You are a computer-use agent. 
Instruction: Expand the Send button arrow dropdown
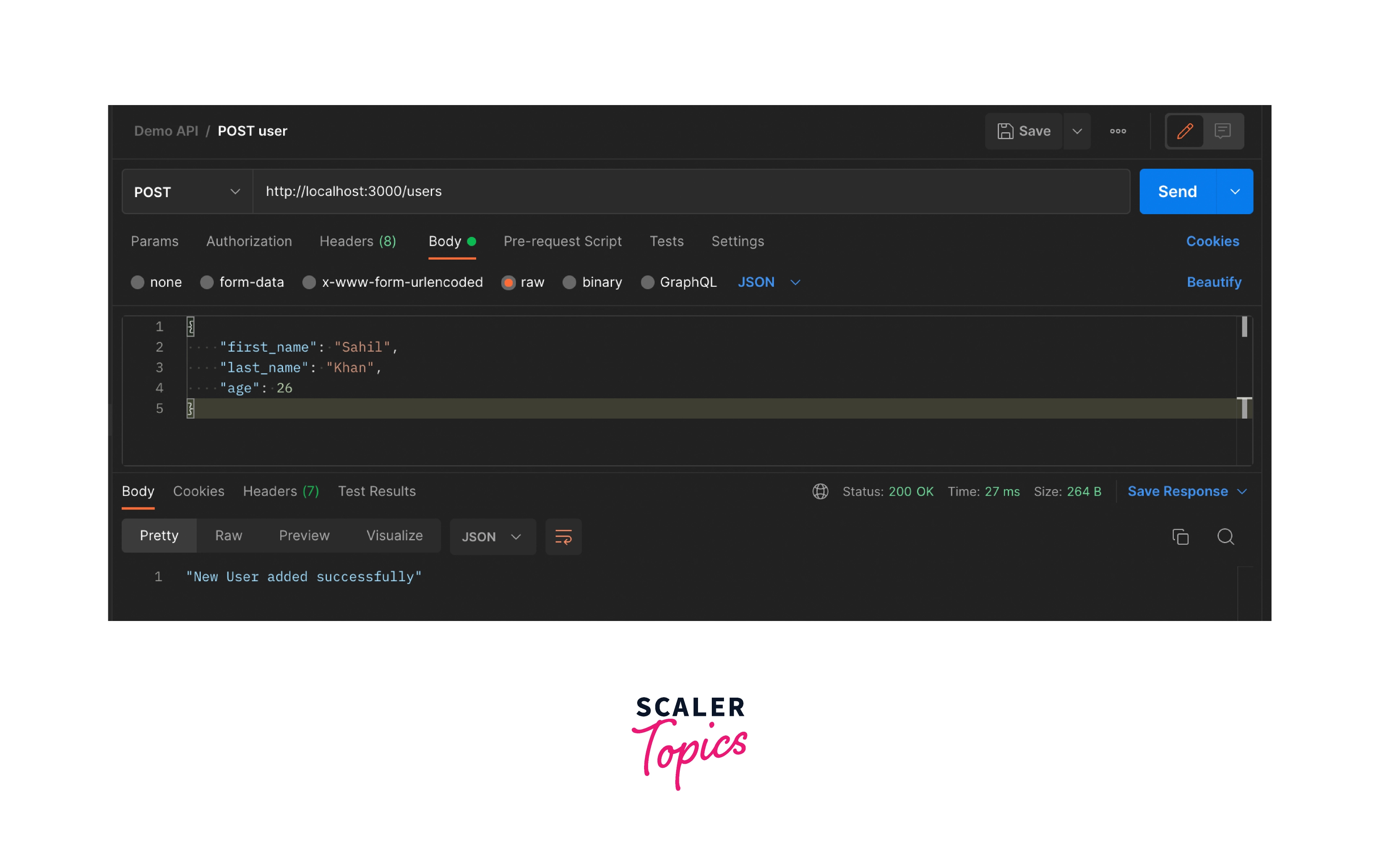pos(1235,192)
